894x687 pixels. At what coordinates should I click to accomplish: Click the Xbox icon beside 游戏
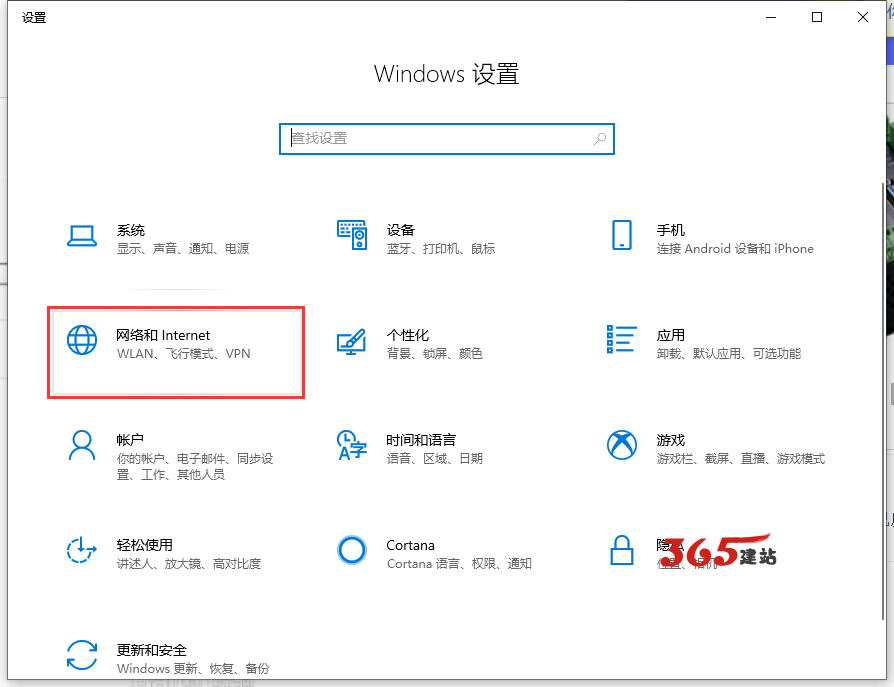click(x=621, y=445)
